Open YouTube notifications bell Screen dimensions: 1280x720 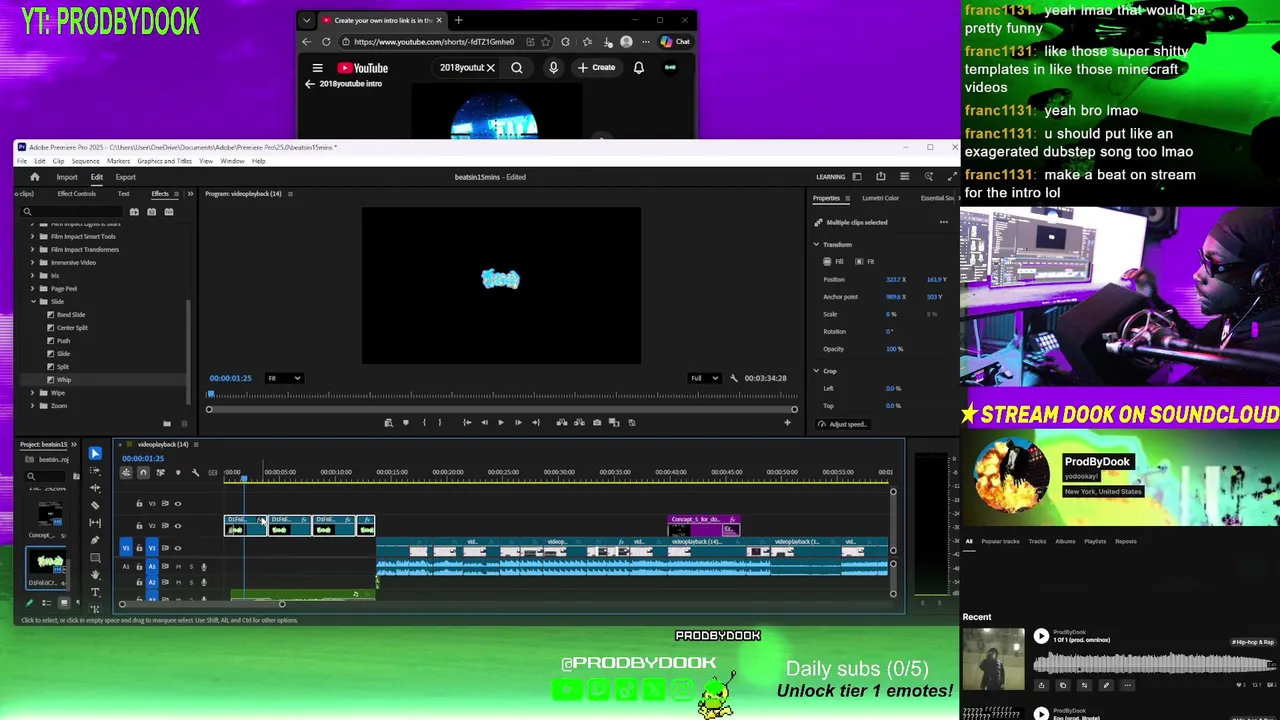point(639,68)
